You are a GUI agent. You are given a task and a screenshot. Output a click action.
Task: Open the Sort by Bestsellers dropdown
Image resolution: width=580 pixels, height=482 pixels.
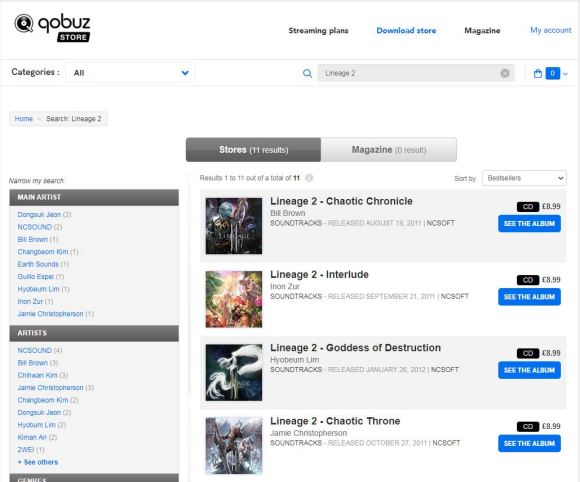pos(524,178)
